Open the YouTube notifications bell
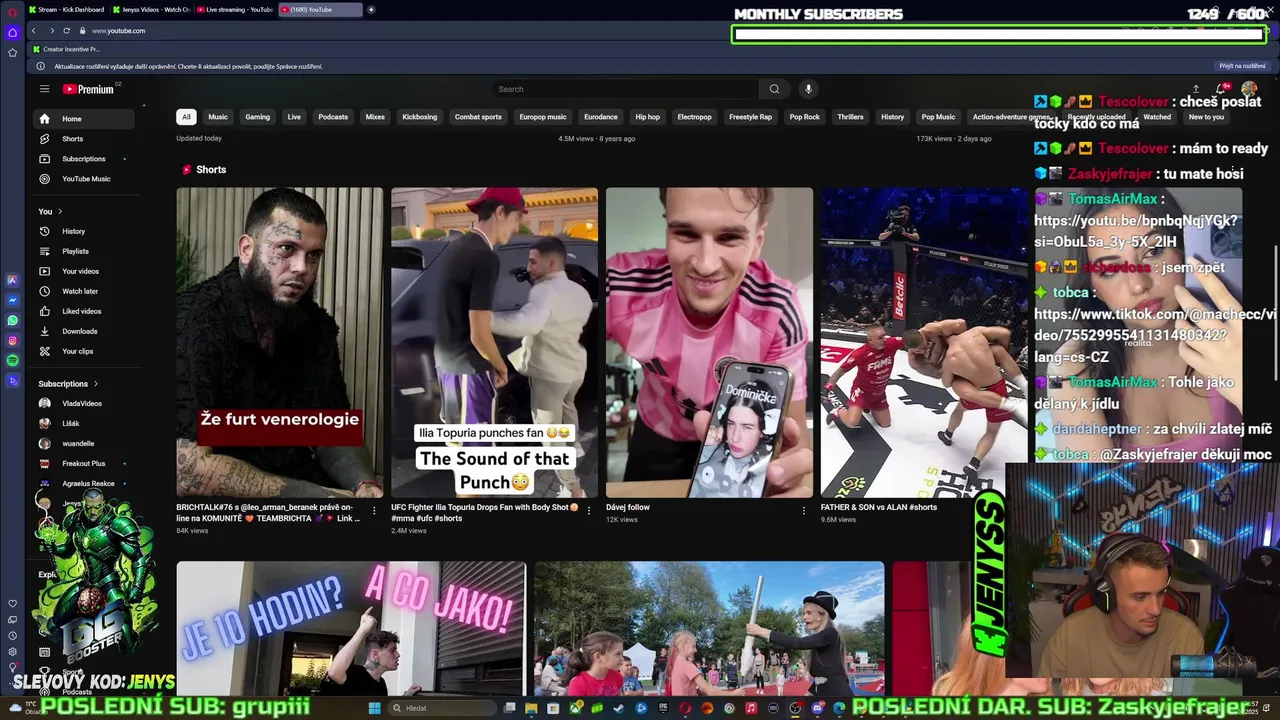 [1222, 89]
